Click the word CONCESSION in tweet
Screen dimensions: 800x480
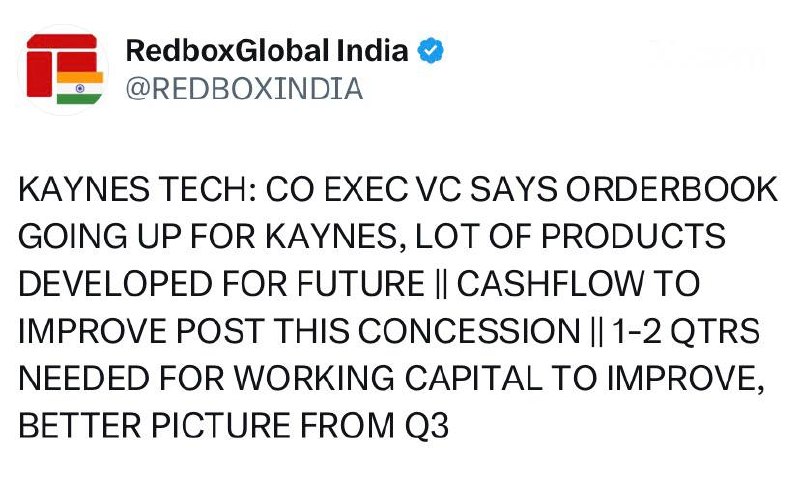(468, 331)
